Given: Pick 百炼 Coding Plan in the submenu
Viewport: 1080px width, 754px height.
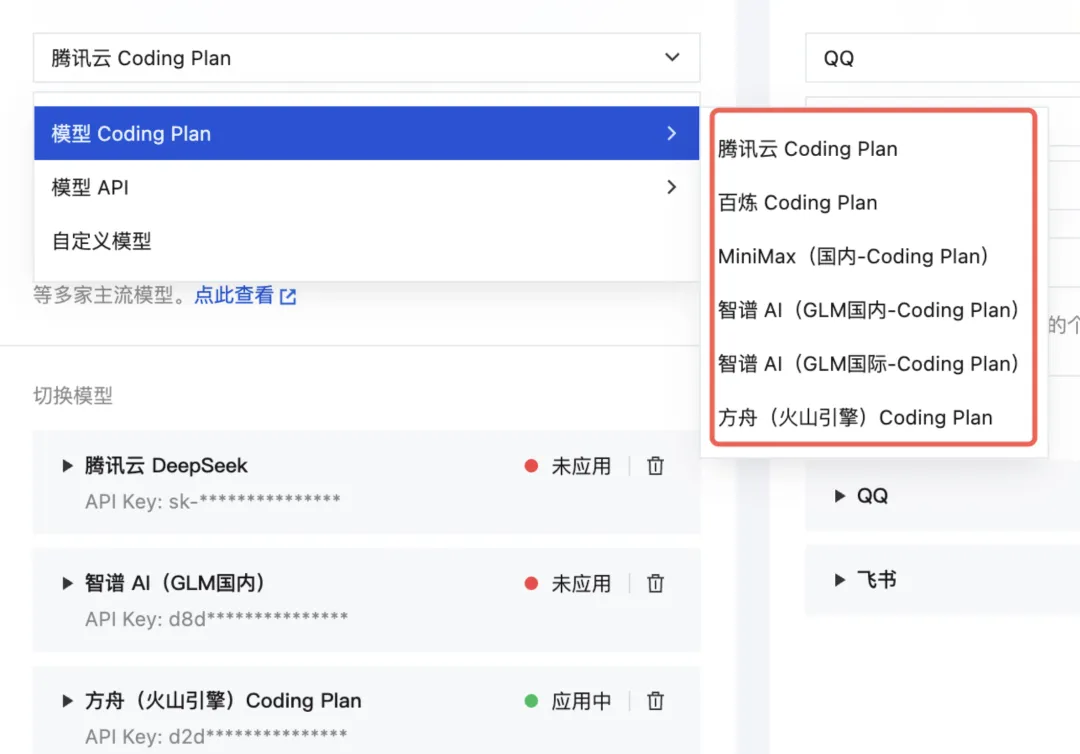Looking at the screenshot, I should click(x=797, y=202).
